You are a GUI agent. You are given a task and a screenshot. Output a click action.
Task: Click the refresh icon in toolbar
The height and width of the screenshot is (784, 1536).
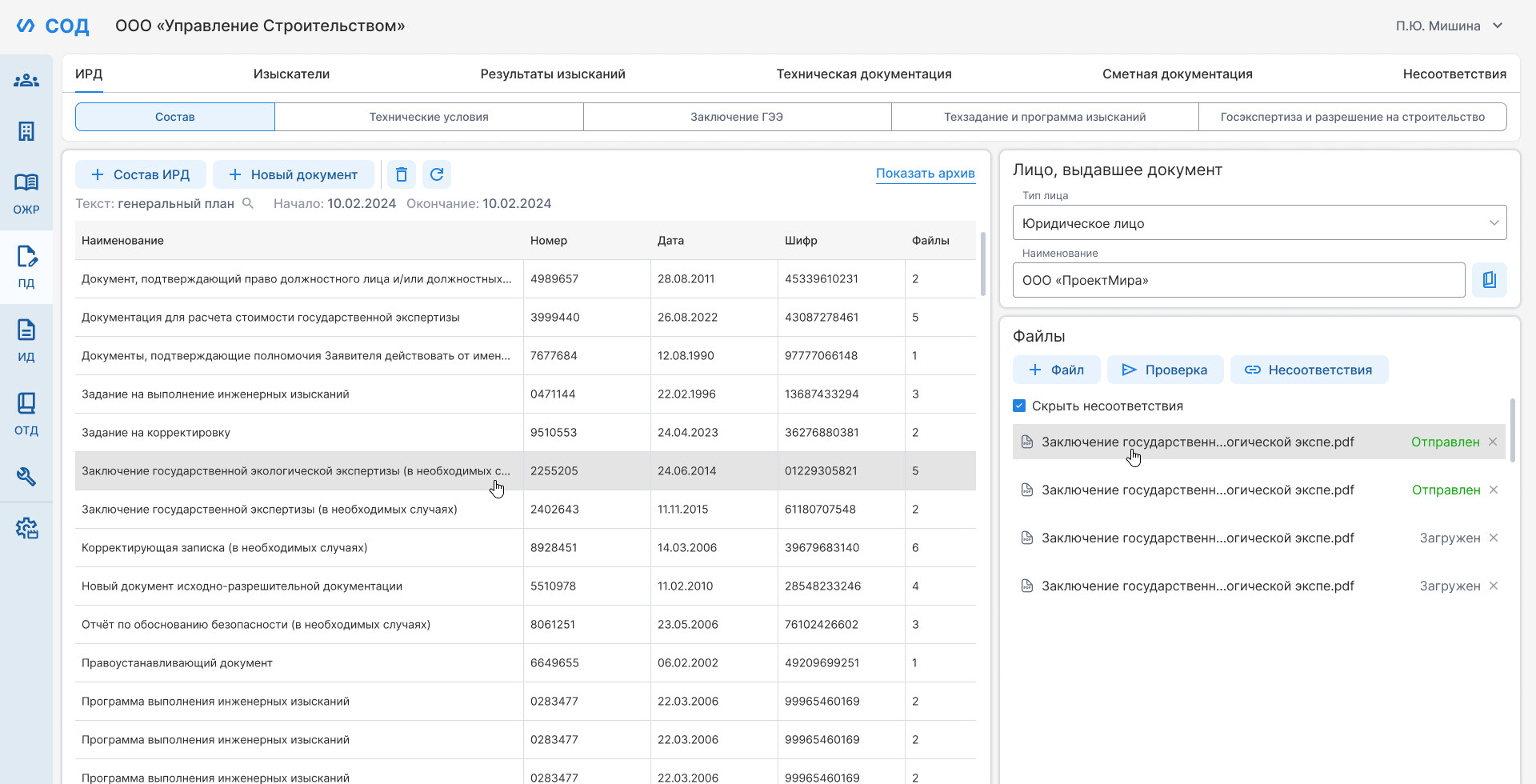(437, 174)
